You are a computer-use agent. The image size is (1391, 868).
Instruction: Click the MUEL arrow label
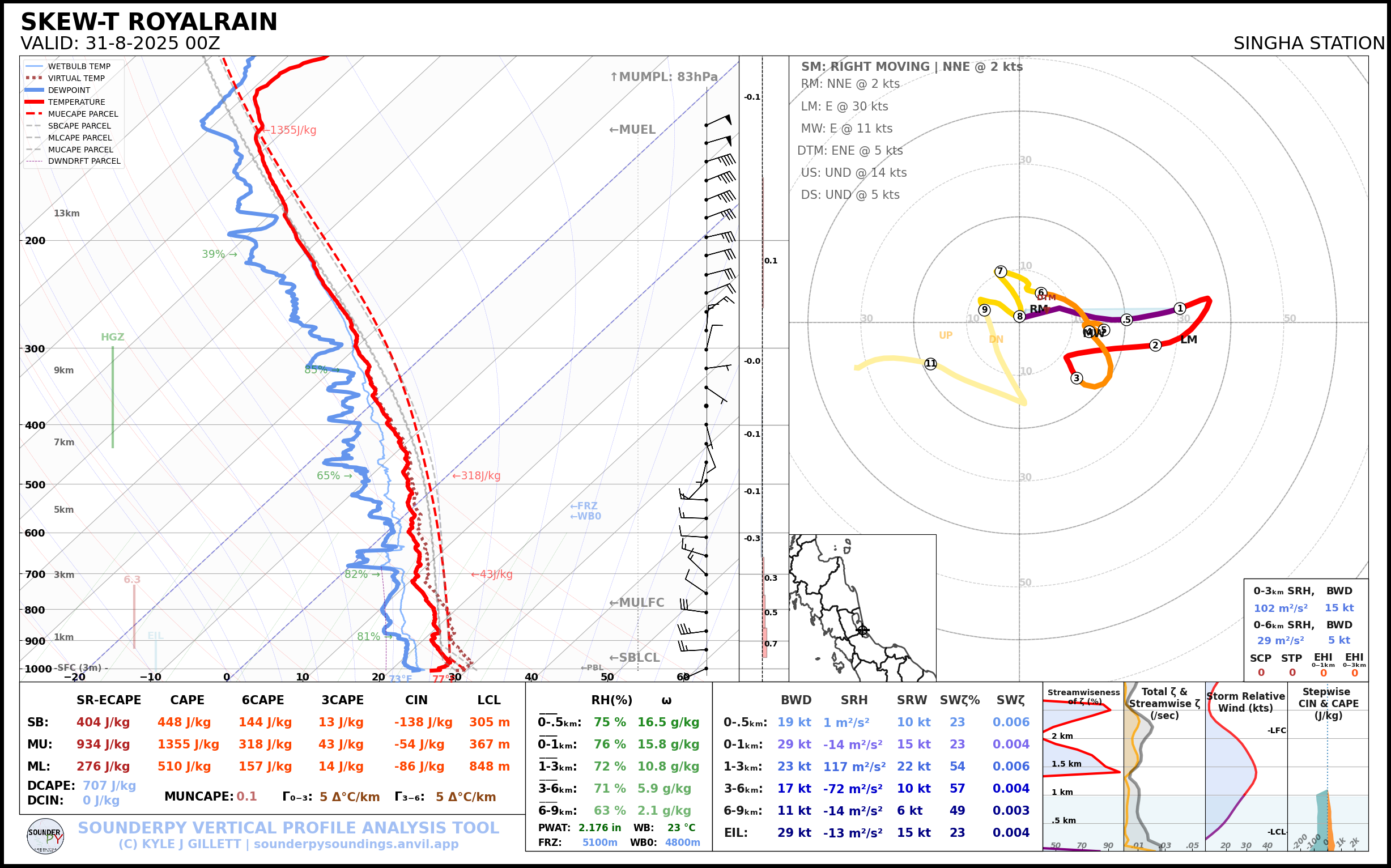pyautogui.click(x=632, y=130)
